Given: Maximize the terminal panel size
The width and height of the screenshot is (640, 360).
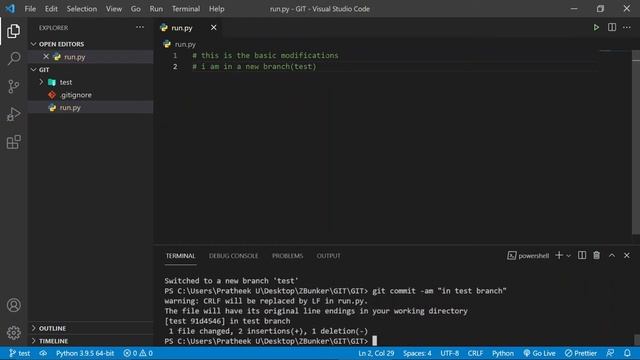Looking at the screenshot, I should click(x=611, y=256).
